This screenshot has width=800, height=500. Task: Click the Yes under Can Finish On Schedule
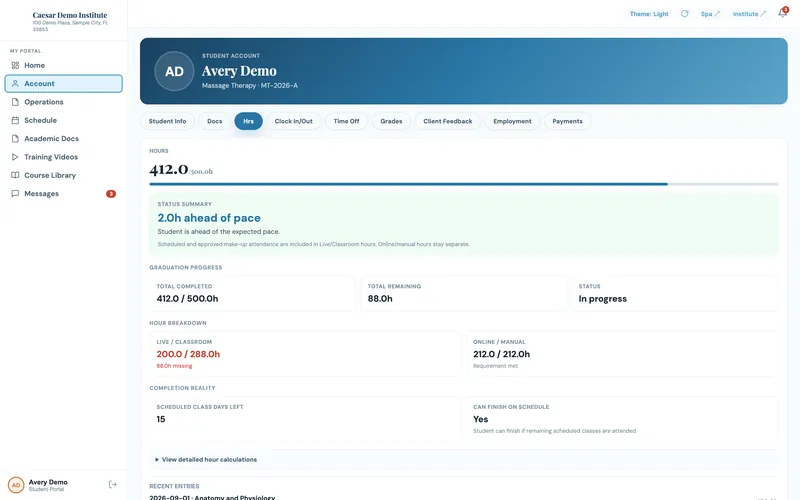coord(481,419)
